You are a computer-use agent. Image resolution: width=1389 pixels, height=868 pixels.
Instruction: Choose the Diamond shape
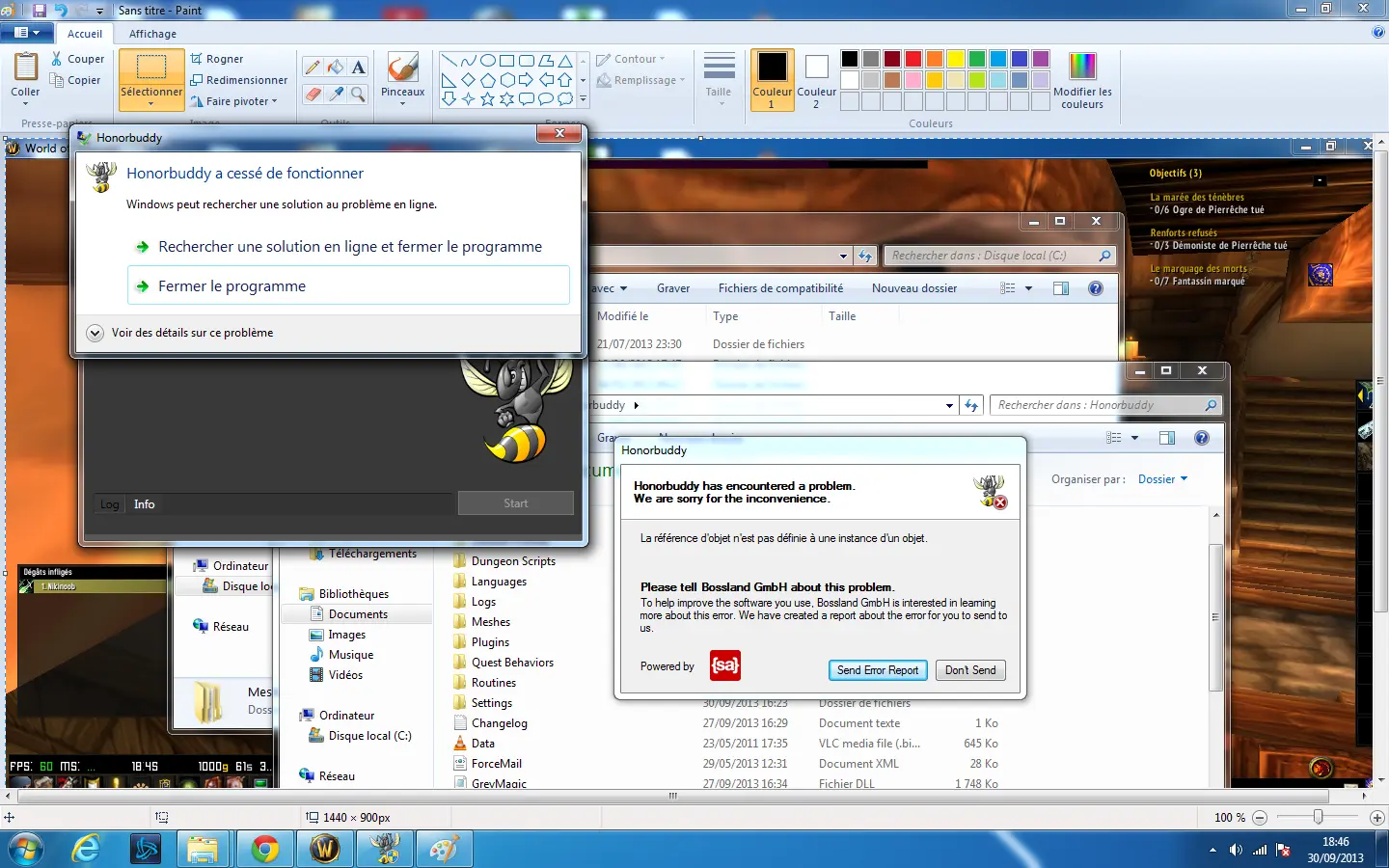468,80
